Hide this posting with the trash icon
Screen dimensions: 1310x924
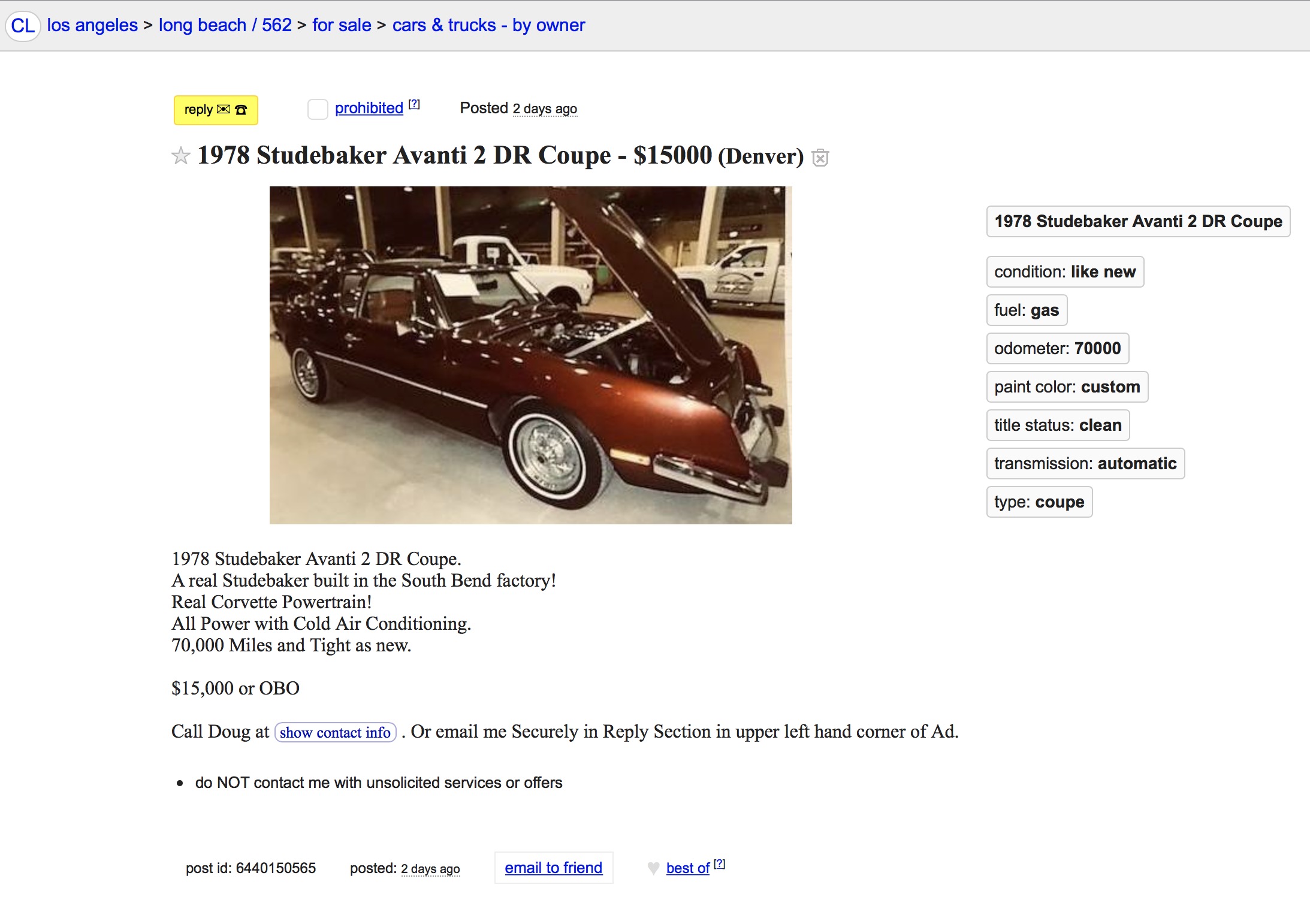pyautogui.click(x=820, y=158)
